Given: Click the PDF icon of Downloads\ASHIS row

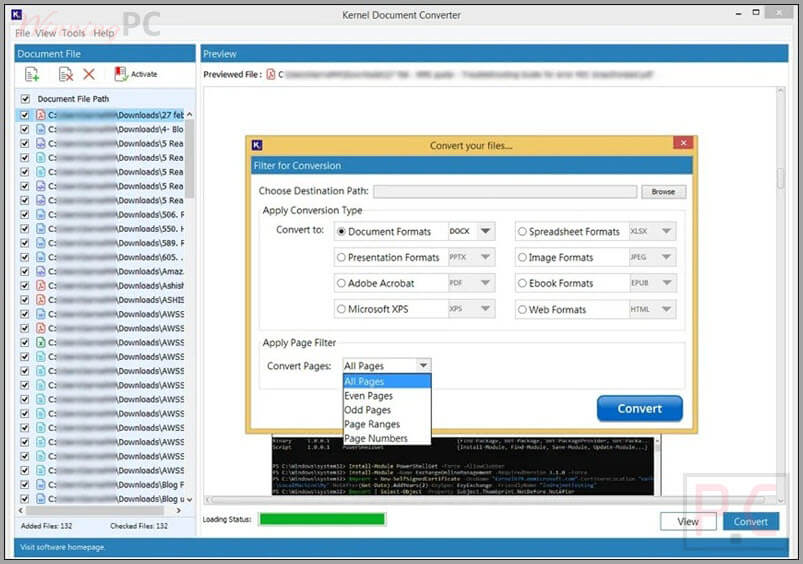Looking at the screenshot, I should pos(40,300).
